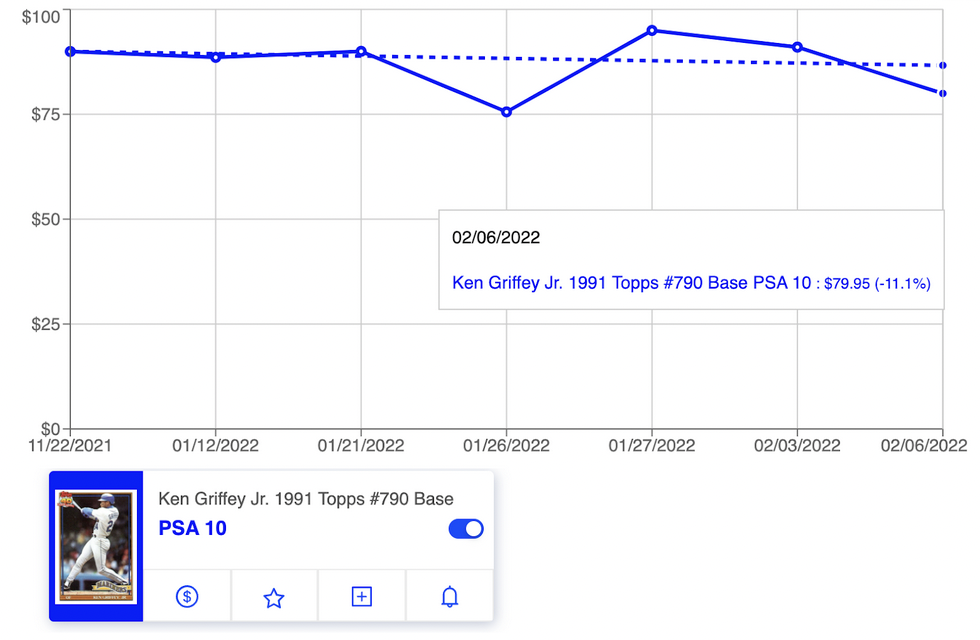Image resolution: width=980 pixels, height=640 pixels.
Task: Click the '$0' y-axis label
Action: 51,429
